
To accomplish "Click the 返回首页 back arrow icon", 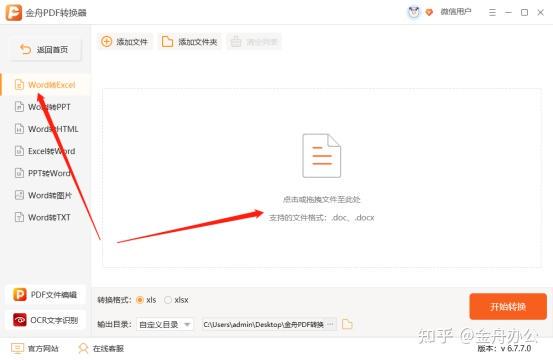I will coord(25,49).
